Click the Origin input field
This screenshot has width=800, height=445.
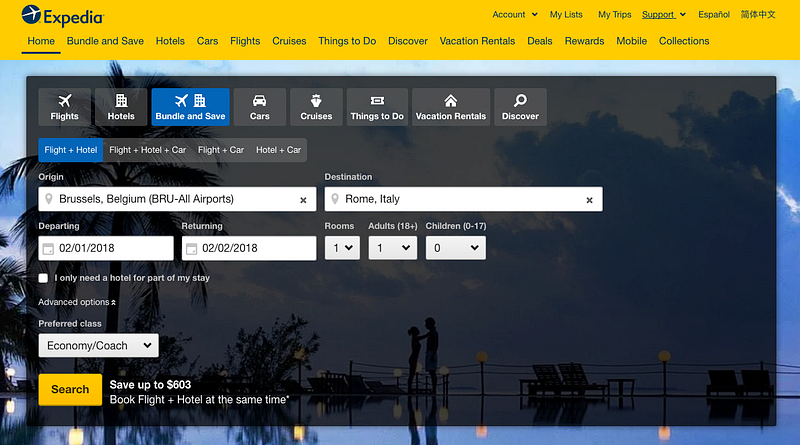(178, 199)
